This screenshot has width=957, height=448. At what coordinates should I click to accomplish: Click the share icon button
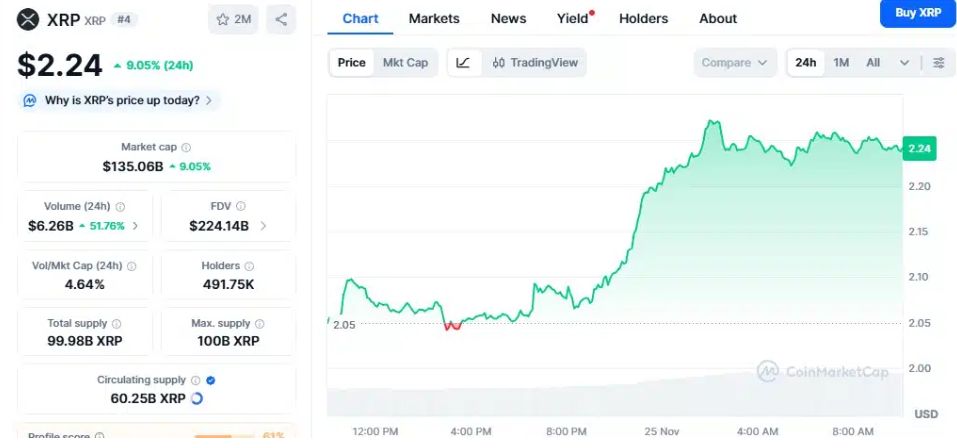[x=282, y=19]
